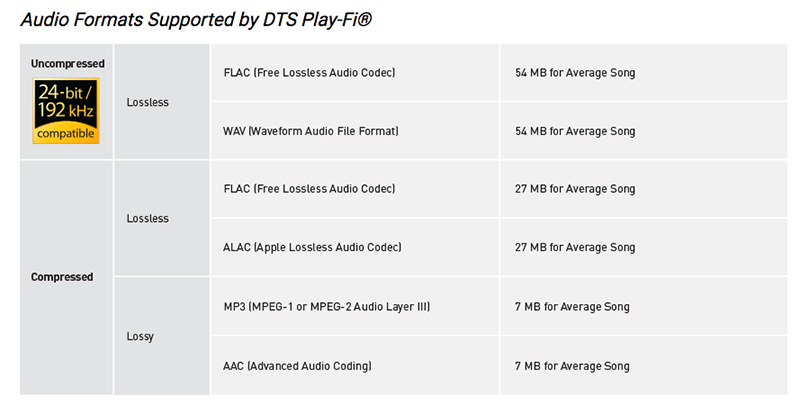The height and width of the screenshot is (405, 800).
Task: Click the FLAC entry in the Uncompressed section
Action: tap(309, 73)
